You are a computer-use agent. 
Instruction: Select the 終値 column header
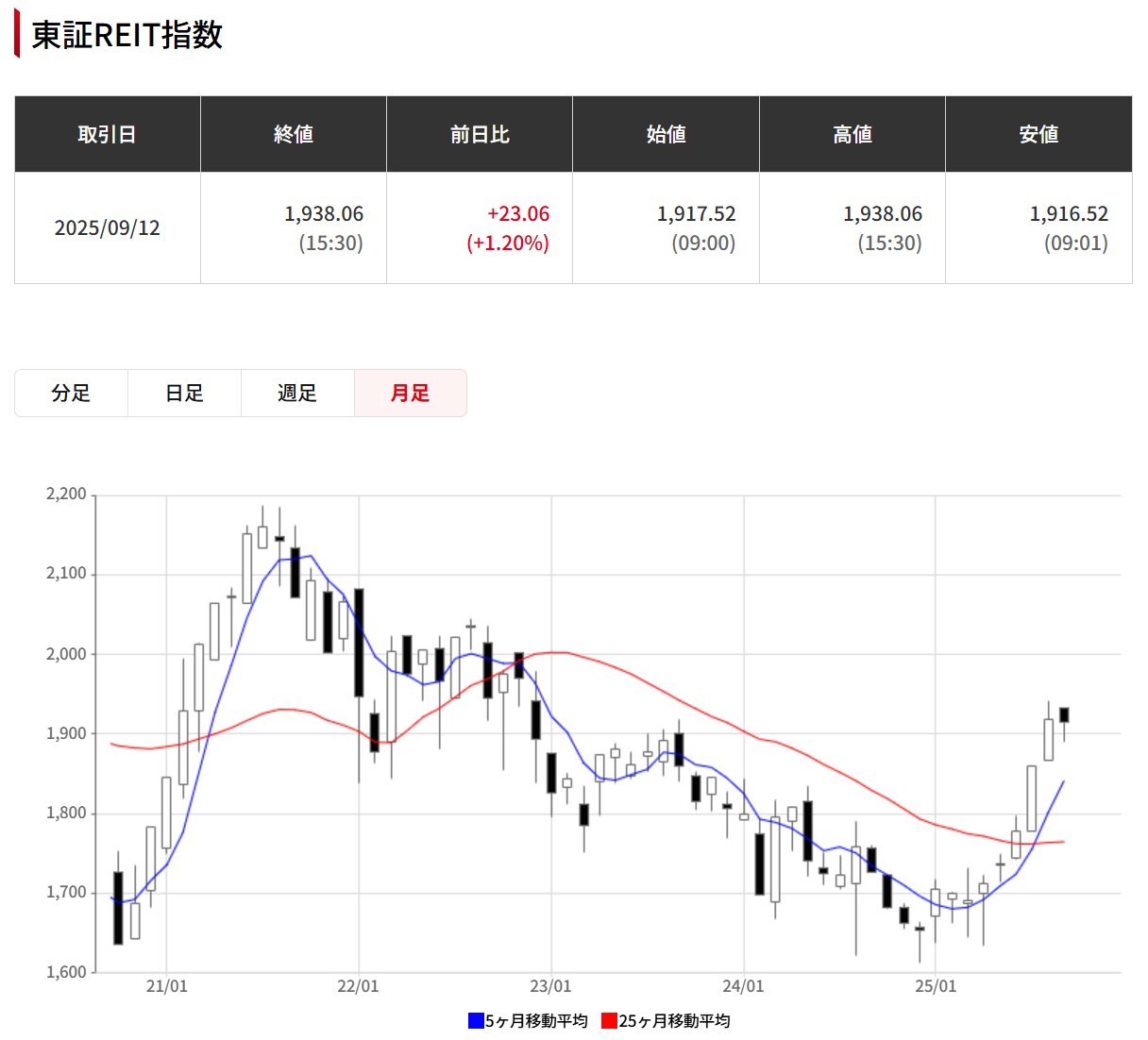[x=293, y=134]
